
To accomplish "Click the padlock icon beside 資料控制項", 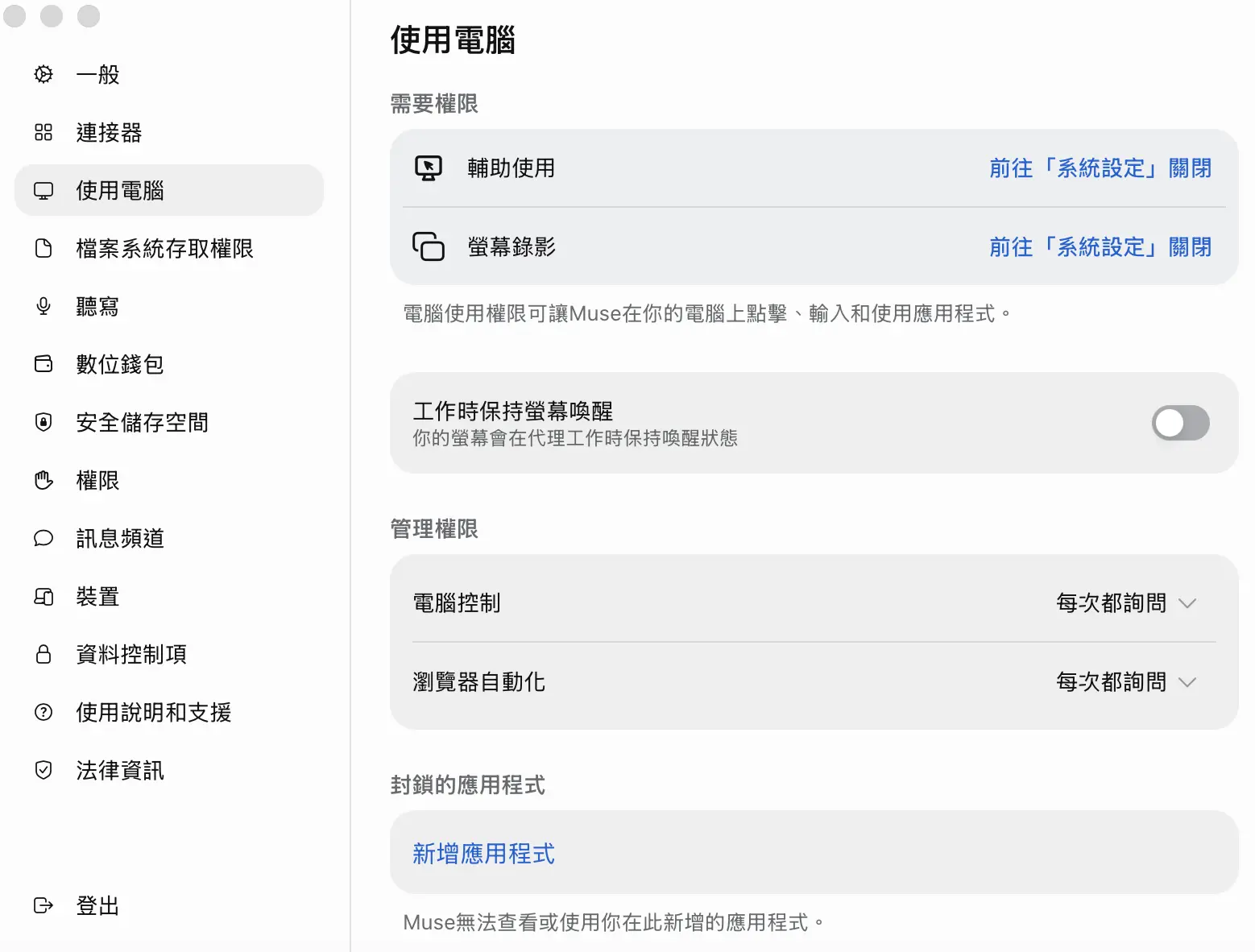I will 43,655.
